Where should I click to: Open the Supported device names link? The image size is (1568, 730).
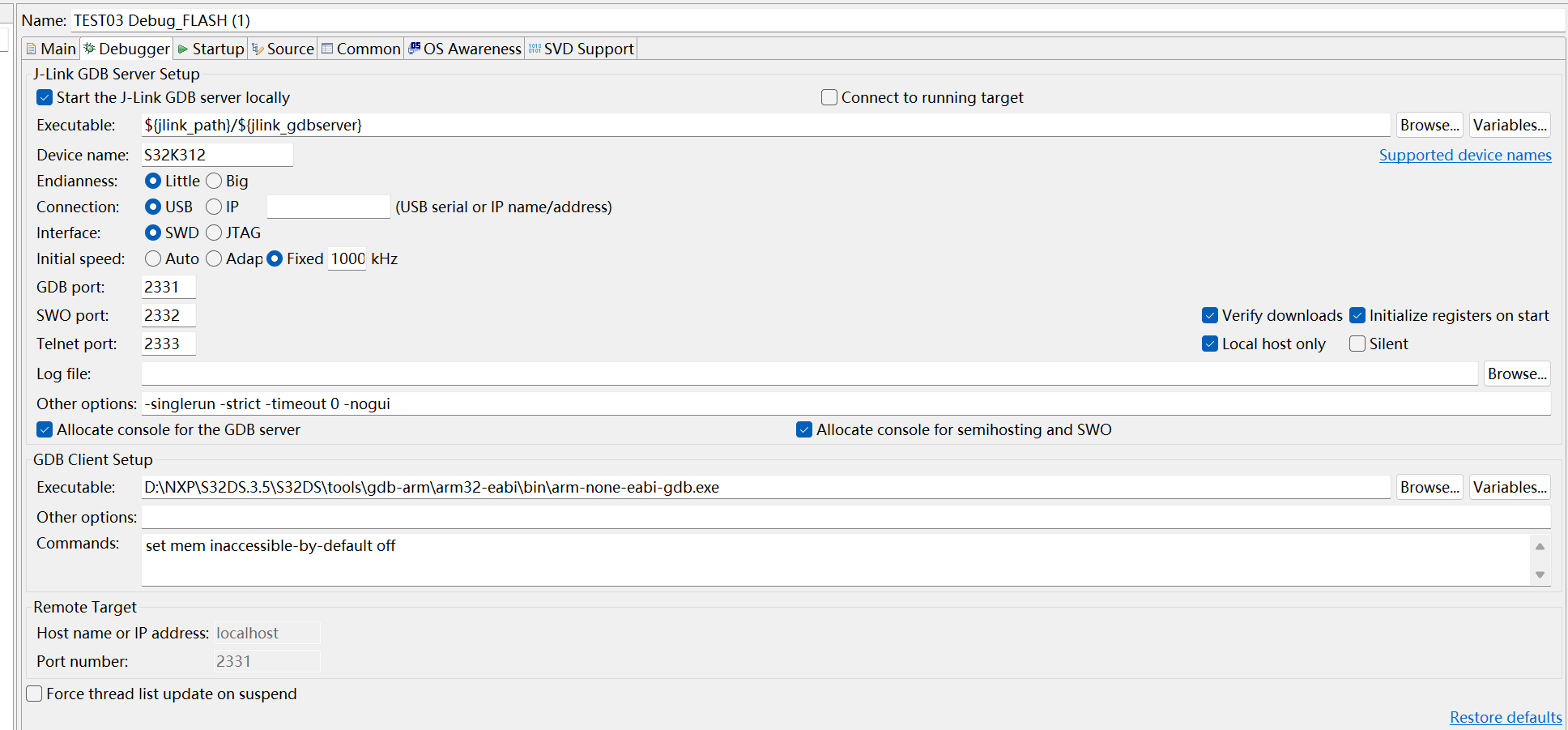(x=1465, y=155)
